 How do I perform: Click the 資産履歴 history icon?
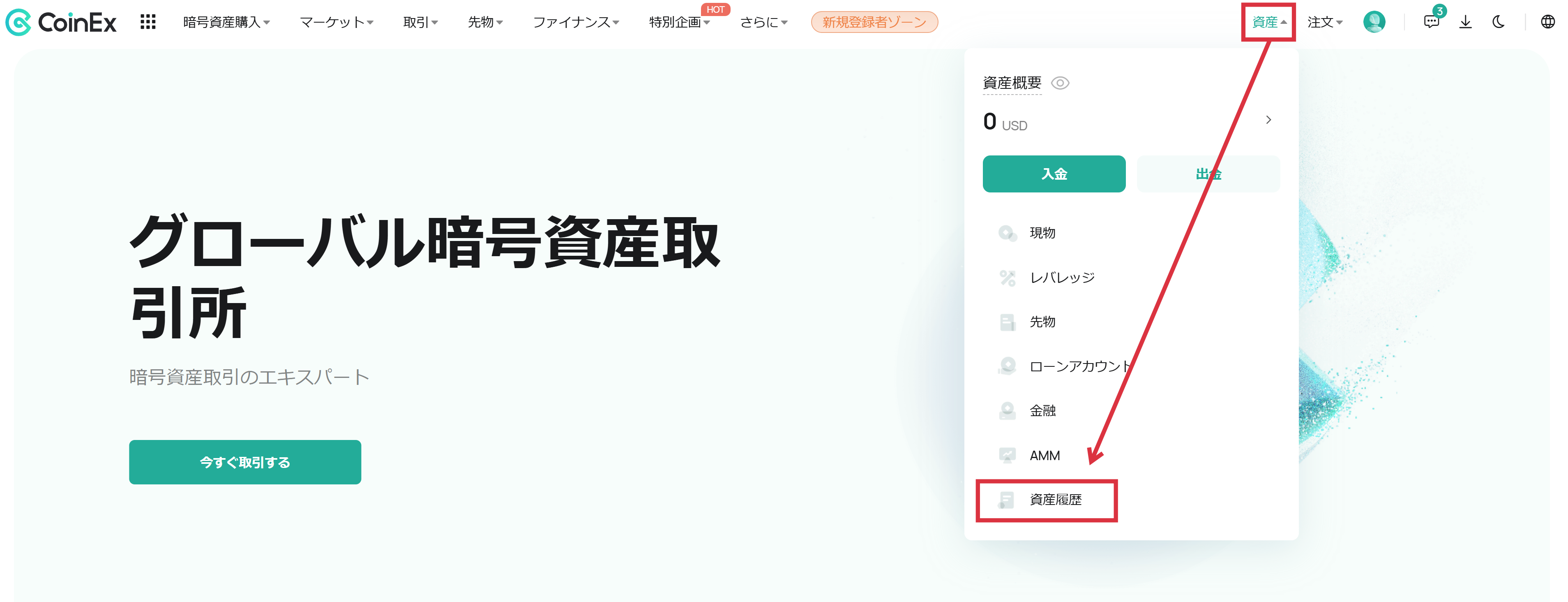click(1006, 500)
